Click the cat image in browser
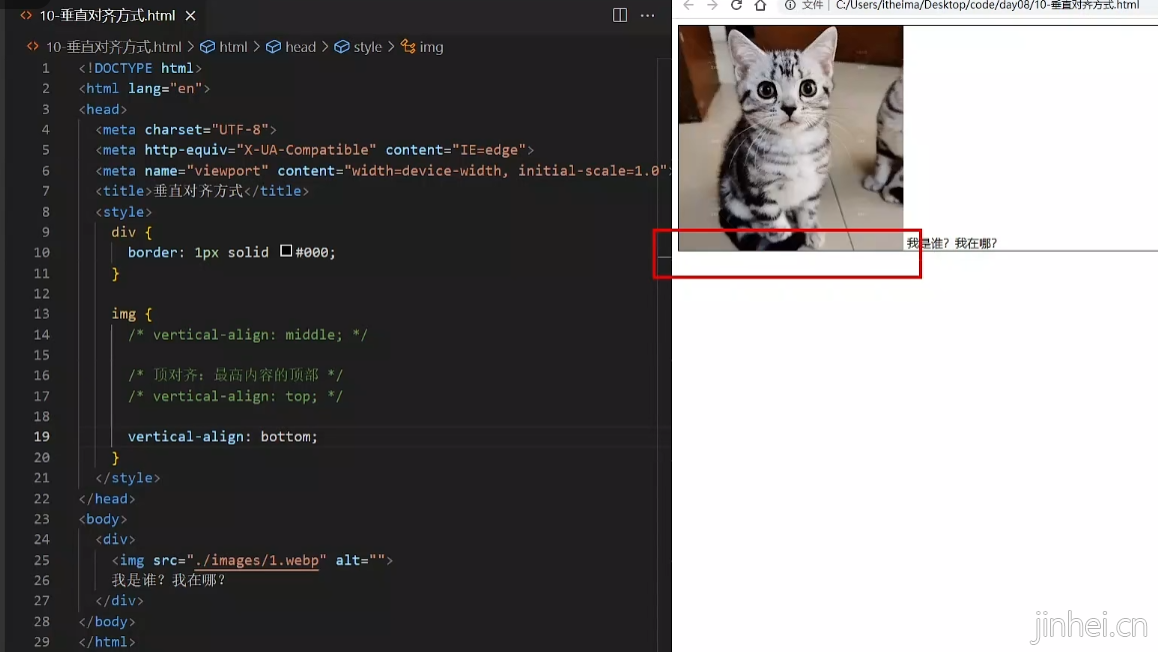Image resolution: width=1158 pixels, height=652 pixels. (790, 138)
